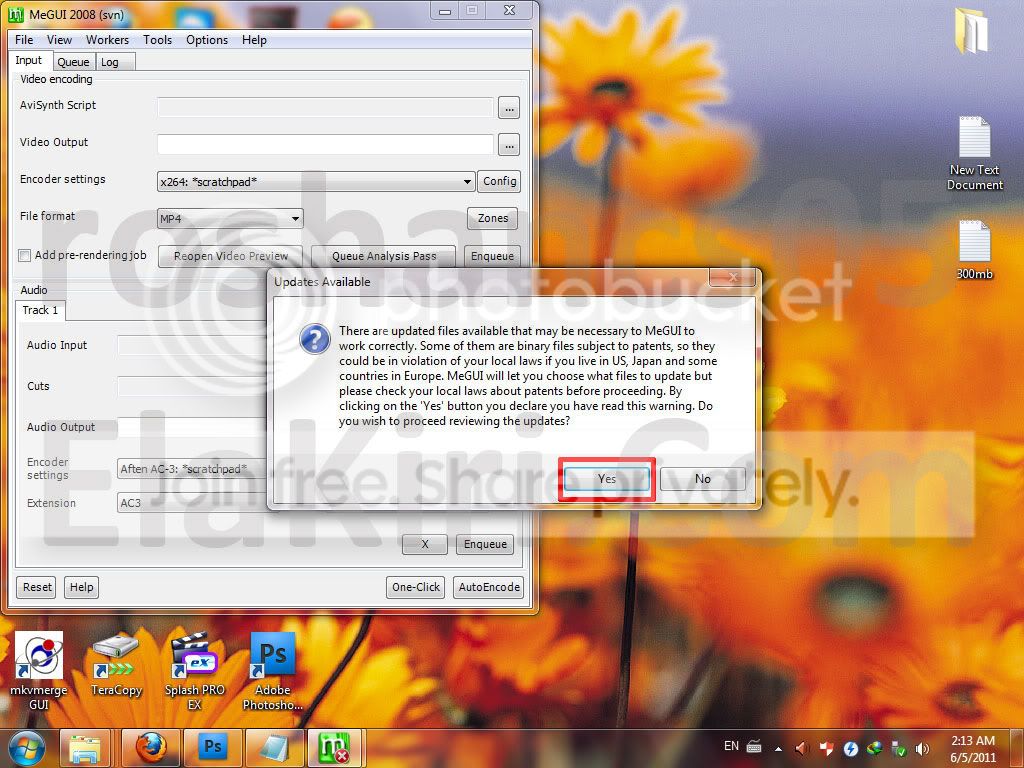Screen dimensions: 1024x768
Task: Open the Help menu
Action: pyautogui.click(x=254, y=40)
